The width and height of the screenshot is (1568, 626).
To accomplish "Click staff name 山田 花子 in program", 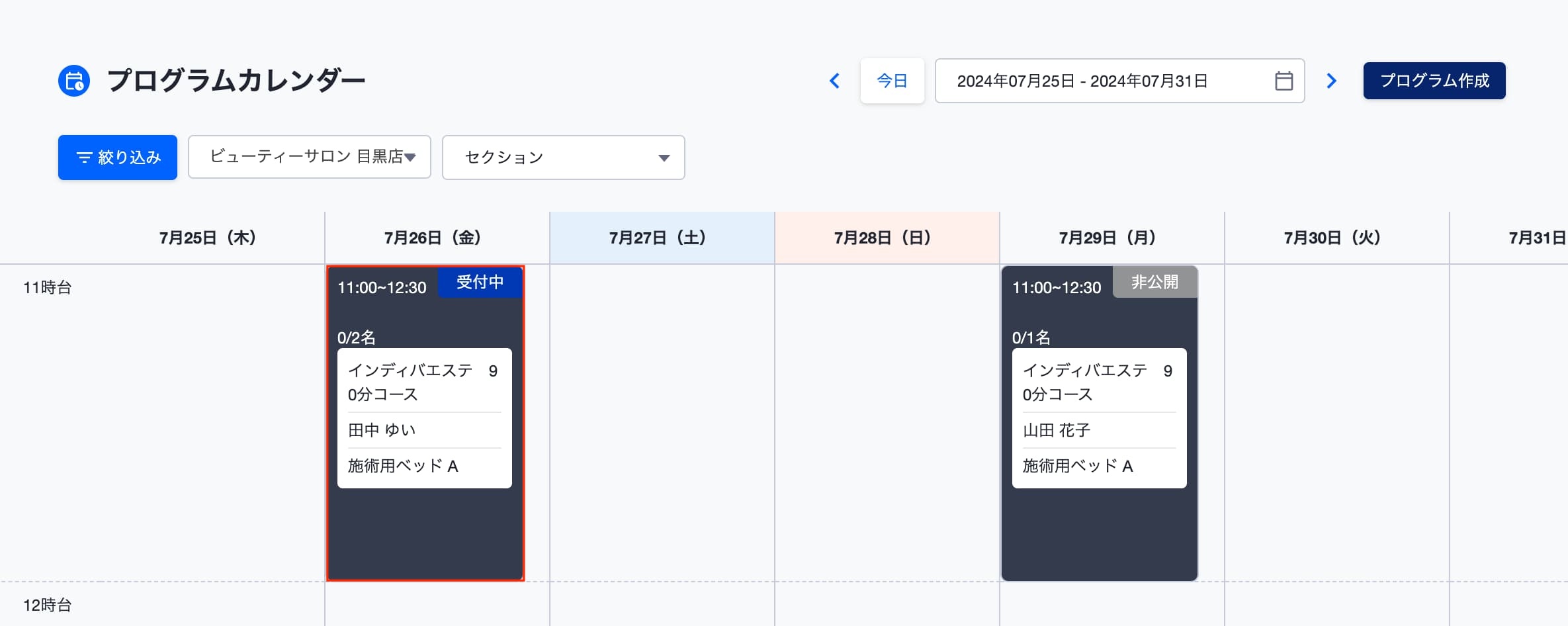I will [x=1057, y=430].
